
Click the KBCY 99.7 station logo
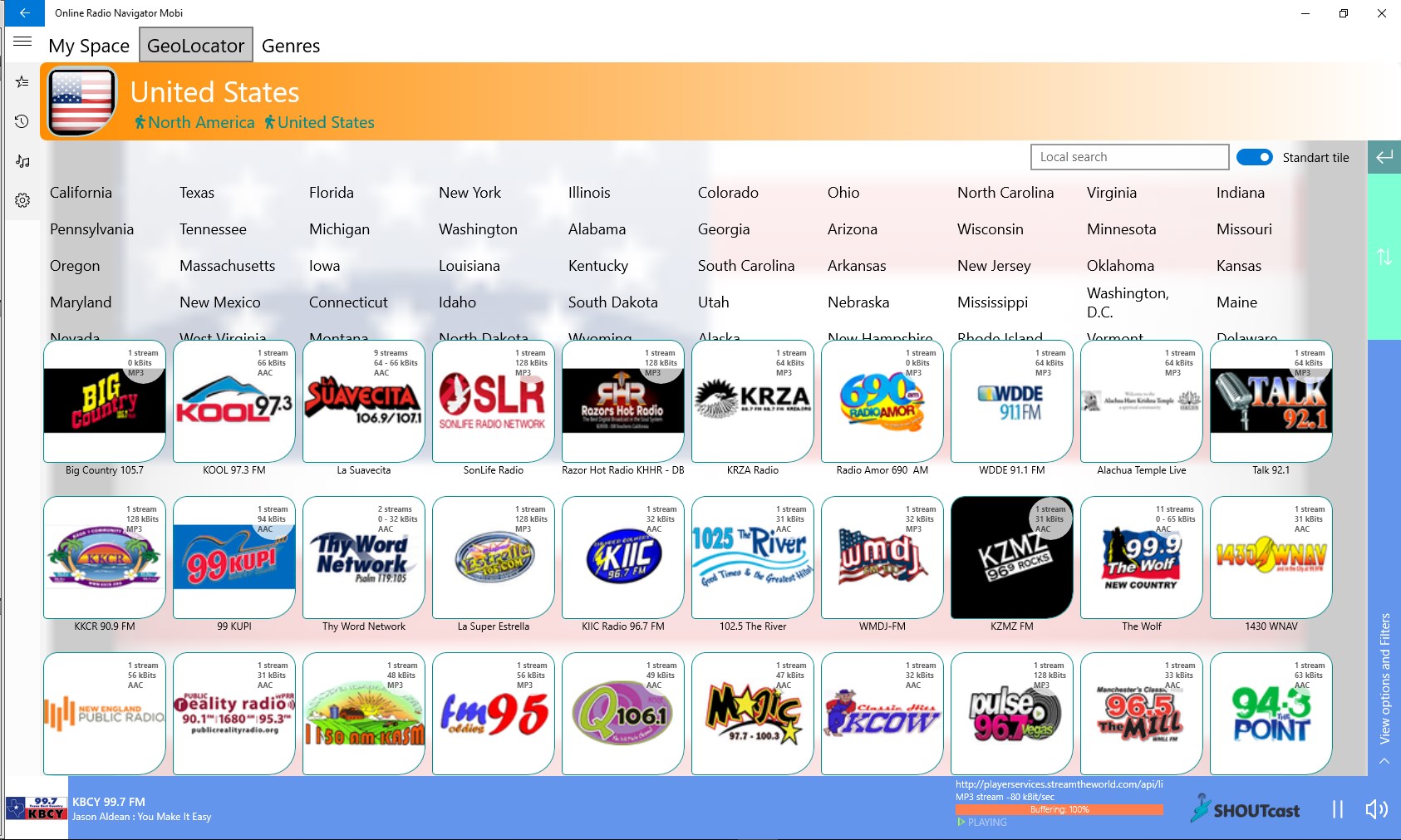(36, 808)
